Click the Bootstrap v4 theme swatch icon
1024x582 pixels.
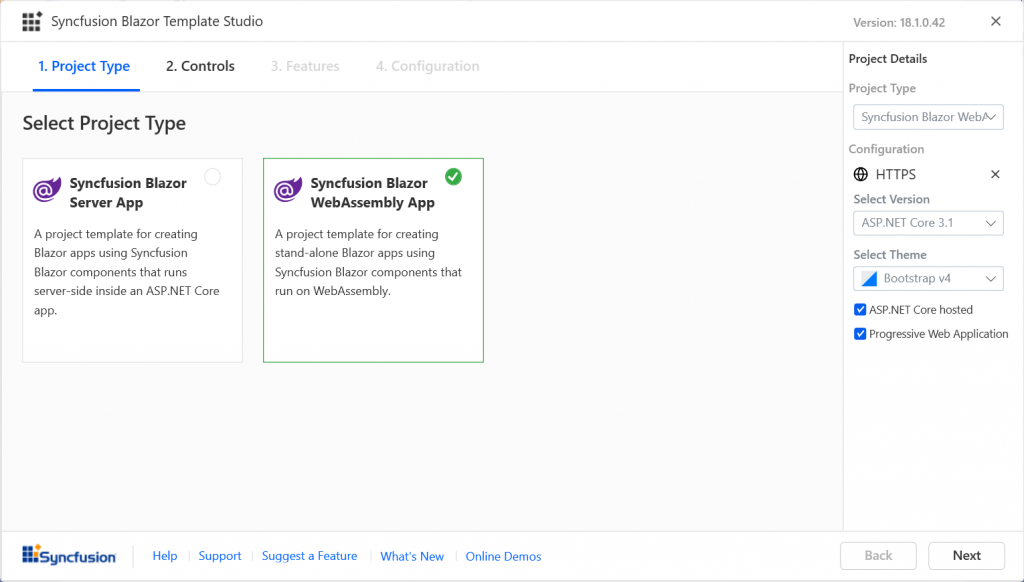[x=869, y=278]
